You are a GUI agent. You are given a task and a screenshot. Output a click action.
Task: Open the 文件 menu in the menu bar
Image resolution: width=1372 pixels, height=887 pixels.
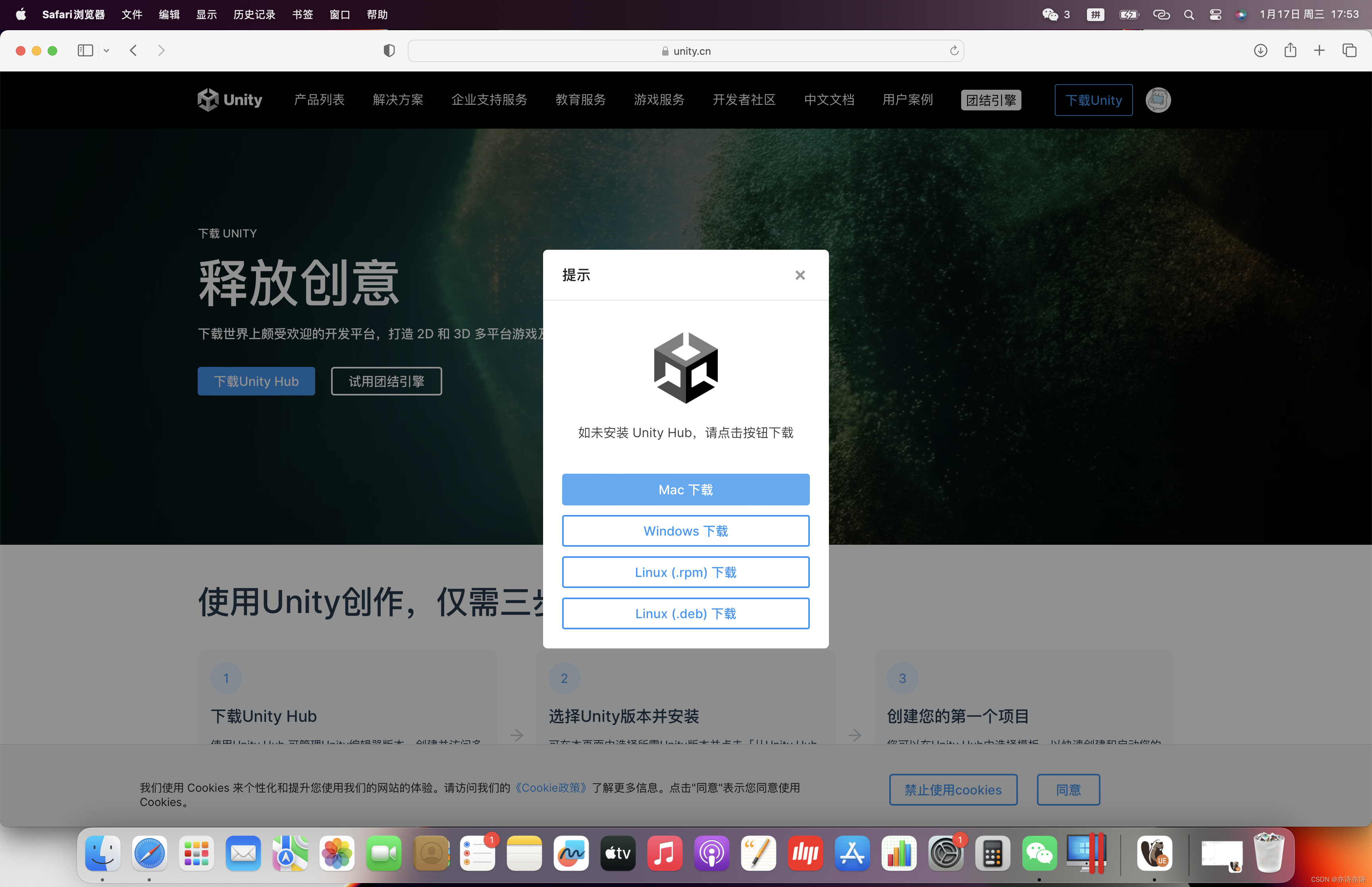[132, 14]
